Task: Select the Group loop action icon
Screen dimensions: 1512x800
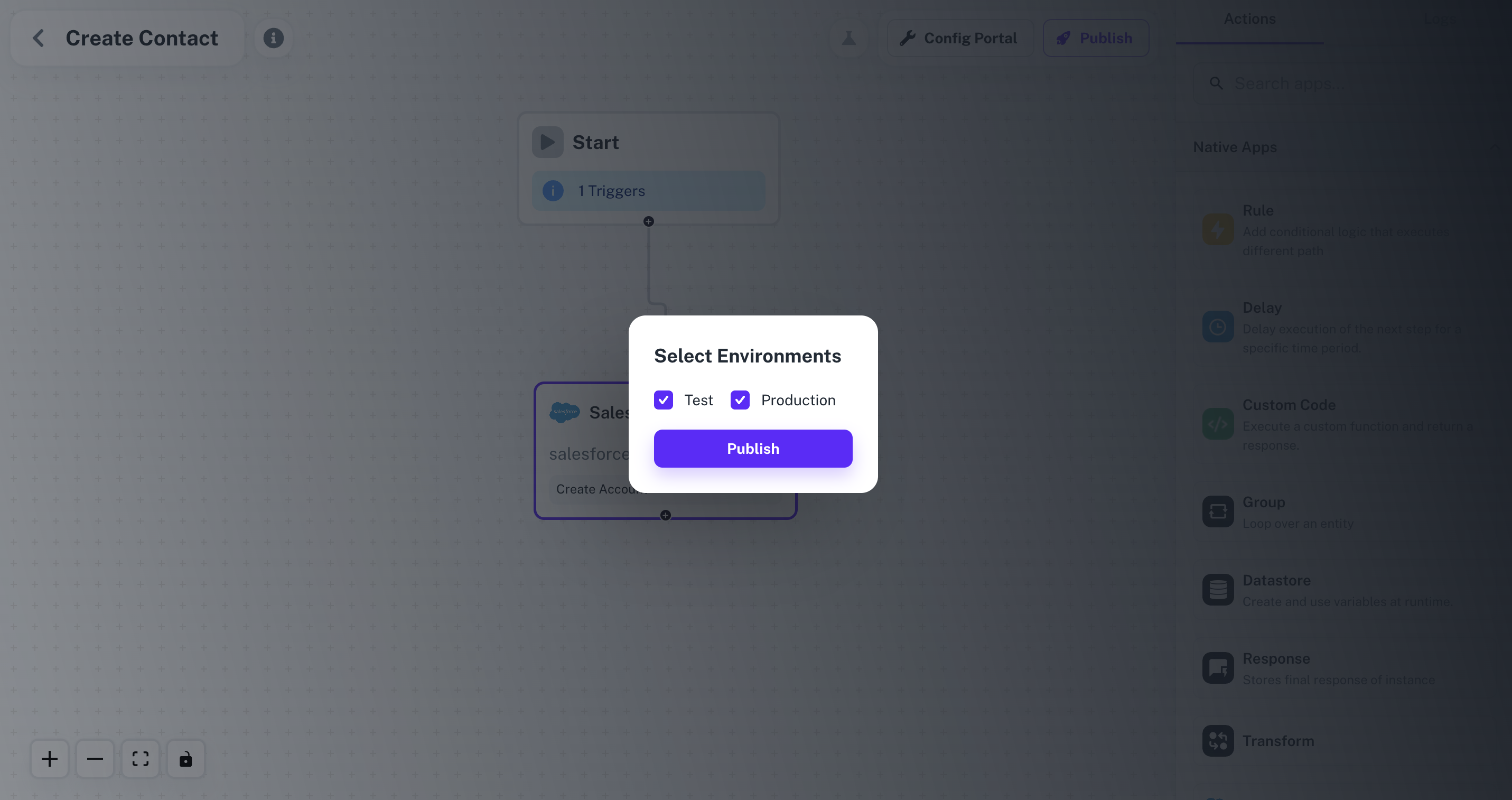Action: (x=1217, y=511)
